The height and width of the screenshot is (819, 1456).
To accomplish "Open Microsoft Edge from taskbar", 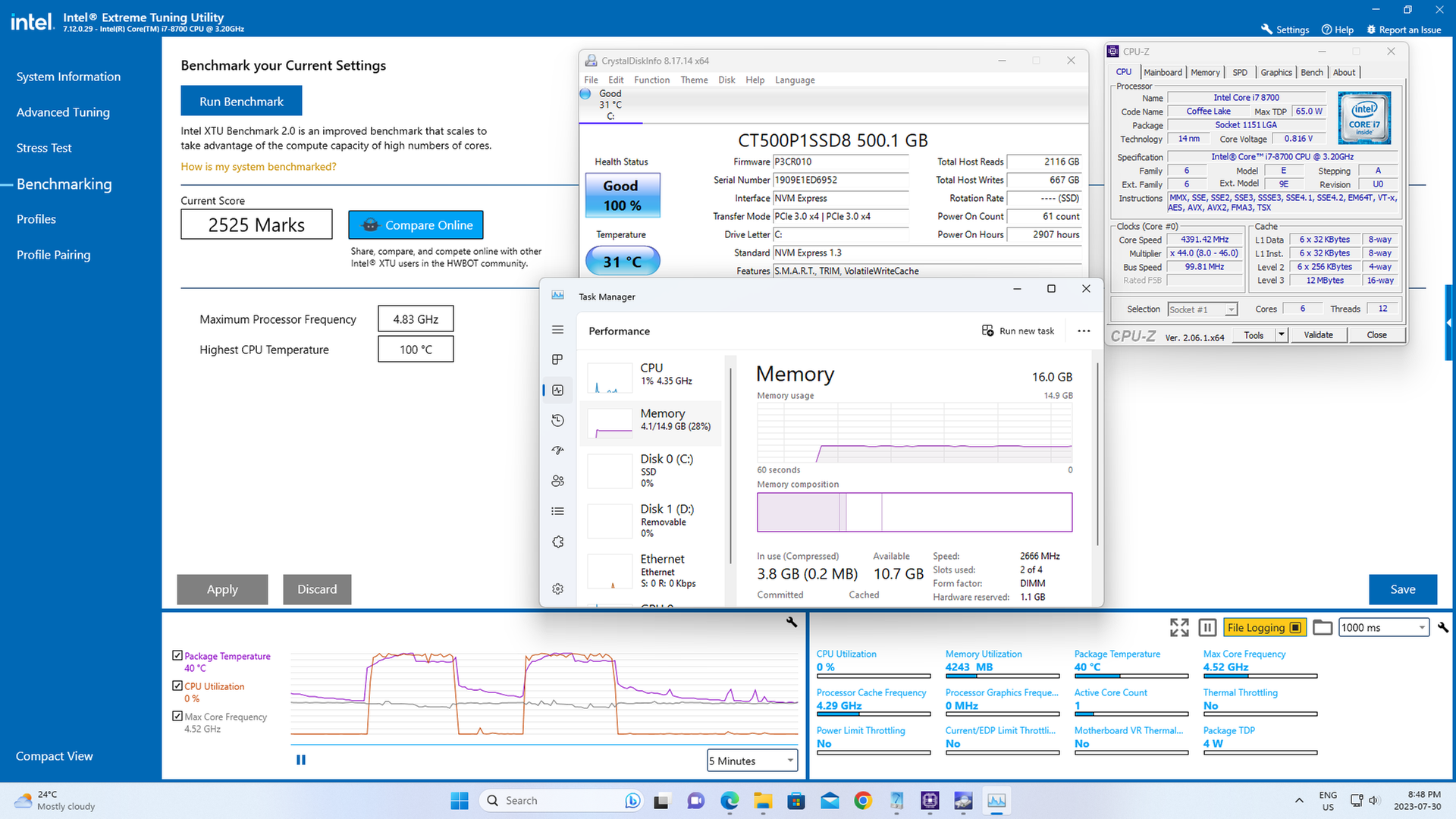I will [730, 801].
